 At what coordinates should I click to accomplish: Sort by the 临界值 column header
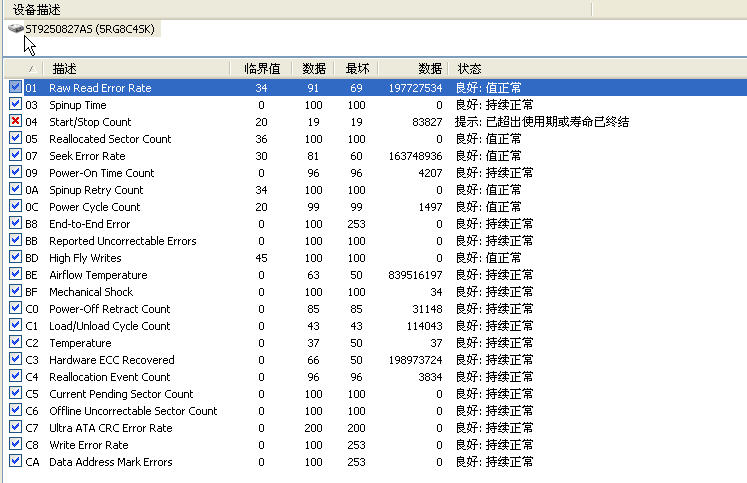tap(262, 69)
